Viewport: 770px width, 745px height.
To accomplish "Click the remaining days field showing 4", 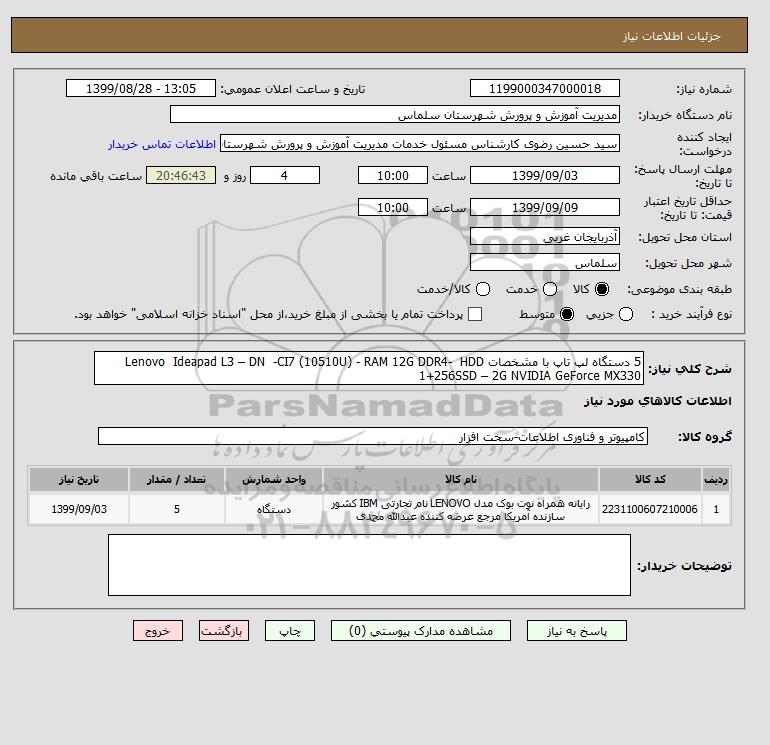I will coord(285,175).
